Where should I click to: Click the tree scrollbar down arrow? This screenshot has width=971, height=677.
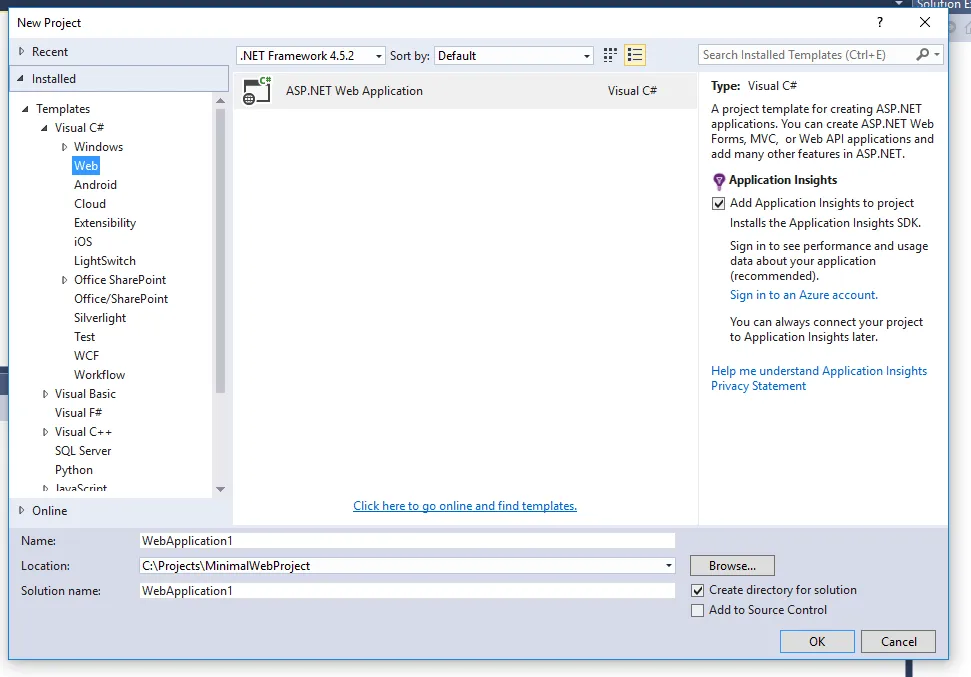click(x=220, y=489)
